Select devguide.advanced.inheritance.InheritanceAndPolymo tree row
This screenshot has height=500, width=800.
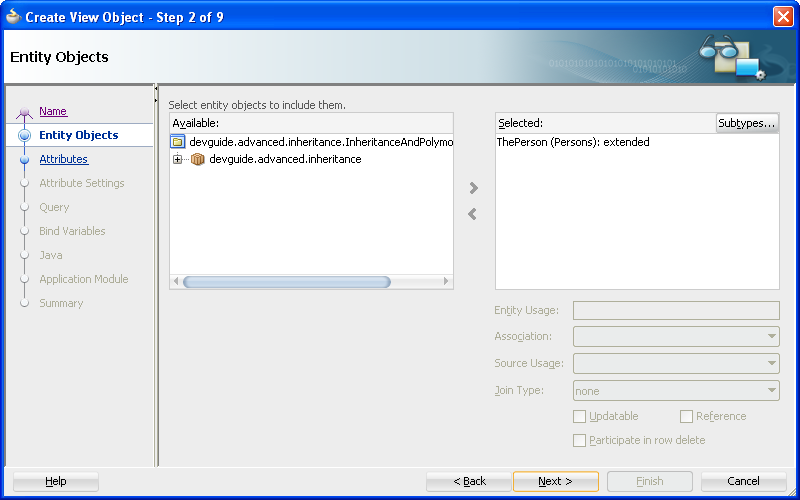312,142
